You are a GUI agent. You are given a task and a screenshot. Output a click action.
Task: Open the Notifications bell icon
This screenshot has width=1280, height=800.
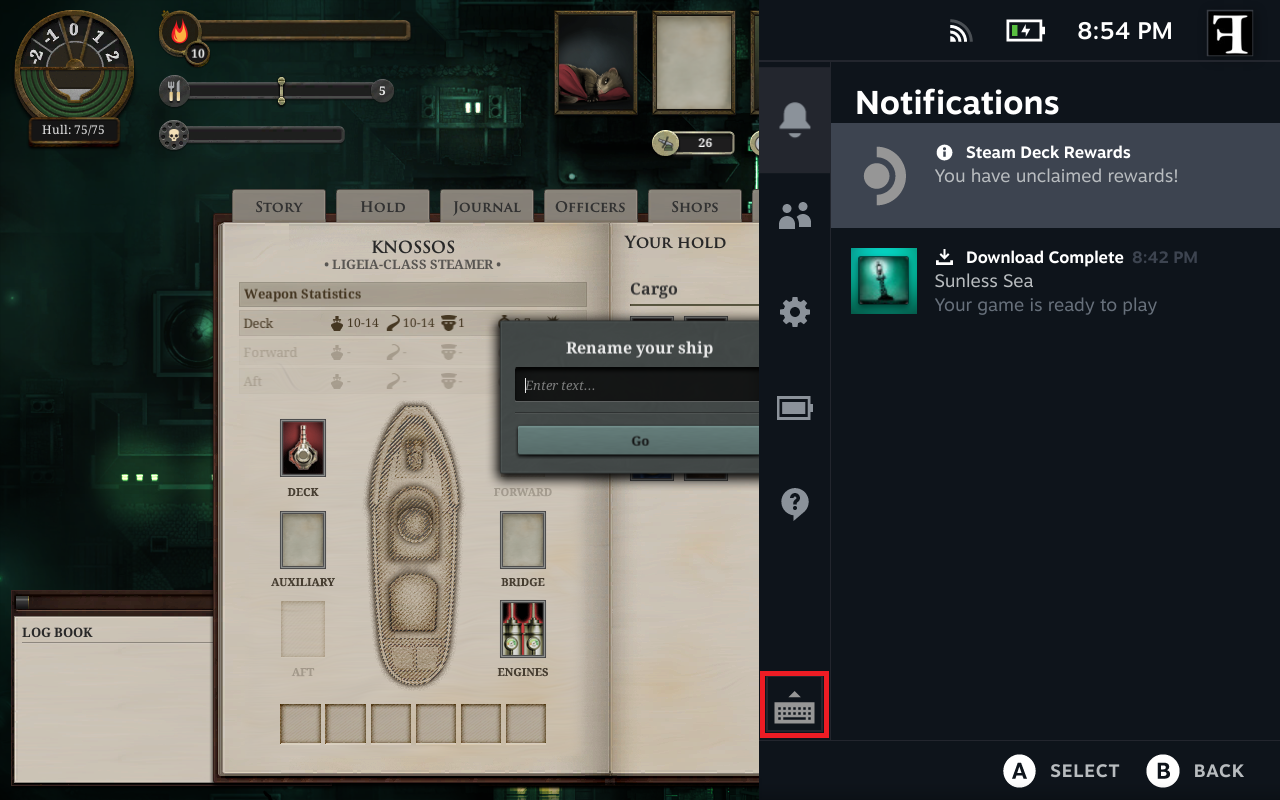point(795,119)
